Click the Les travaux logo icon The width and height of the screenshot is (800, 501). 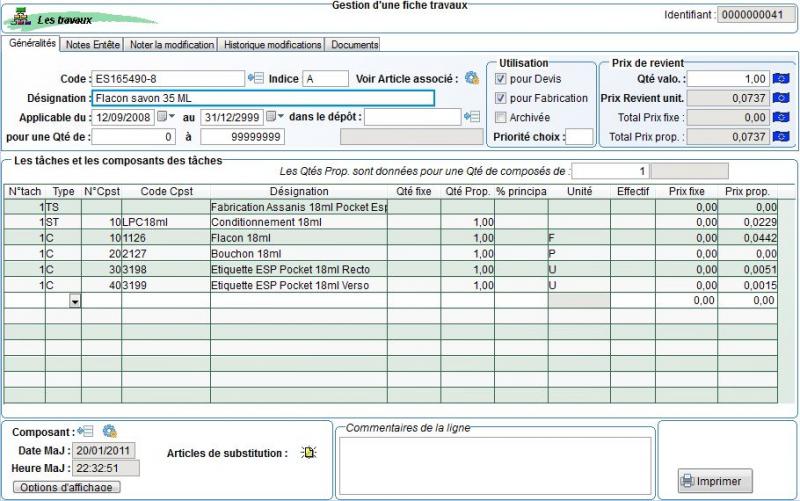[x=21, y=18]
